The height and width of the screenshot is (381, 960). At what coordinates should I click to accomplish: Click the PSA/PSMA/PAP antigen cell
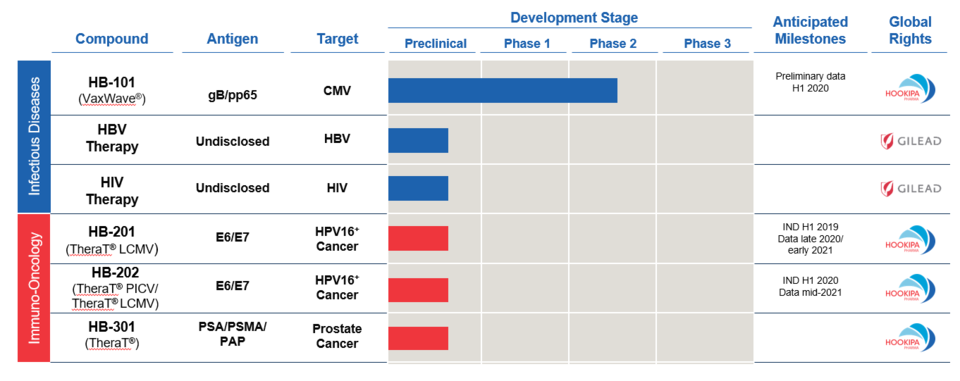click(232, 334)
